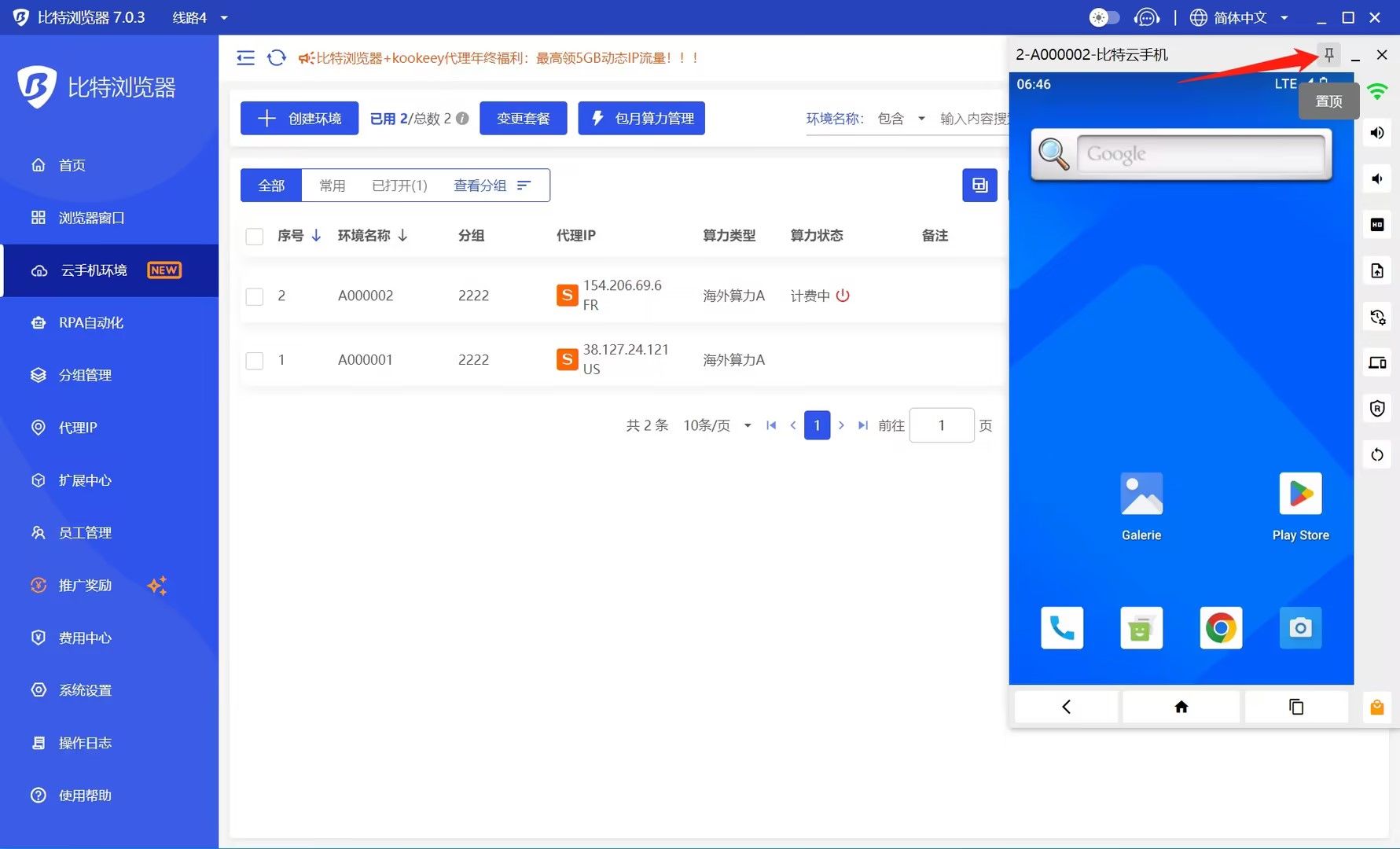The width and height of the screenshot is (1400, 849).
Task: Pin the cloud phone window on top
Action: coord(1329,54)
